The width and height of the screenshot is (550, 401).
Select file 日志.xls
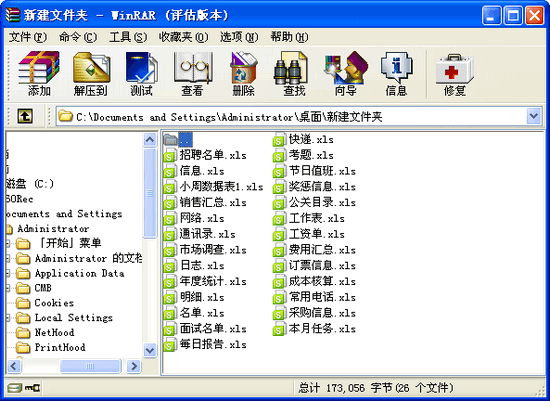194,266
